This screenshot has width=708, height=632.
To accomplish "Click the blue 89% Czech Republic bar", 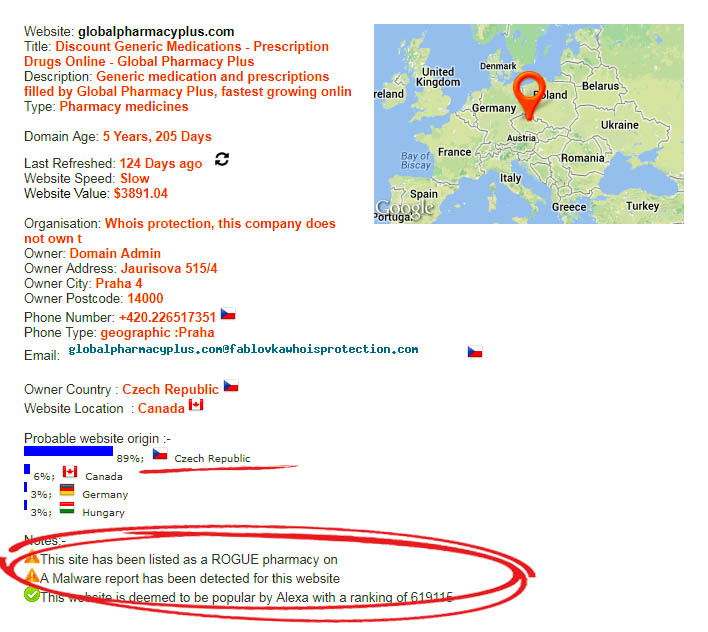I will tap(68, 451).
